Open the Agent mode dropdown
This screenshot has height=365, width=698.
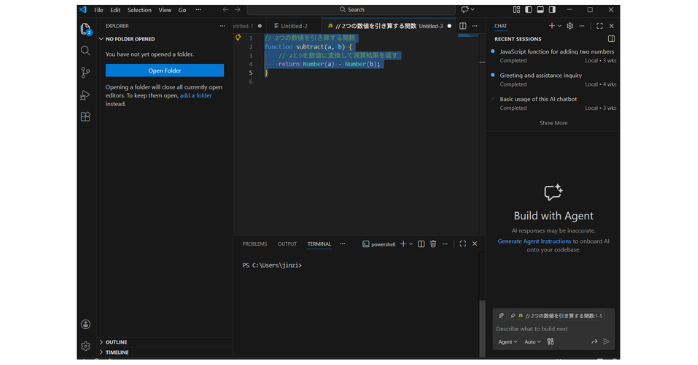coord(507,342)
